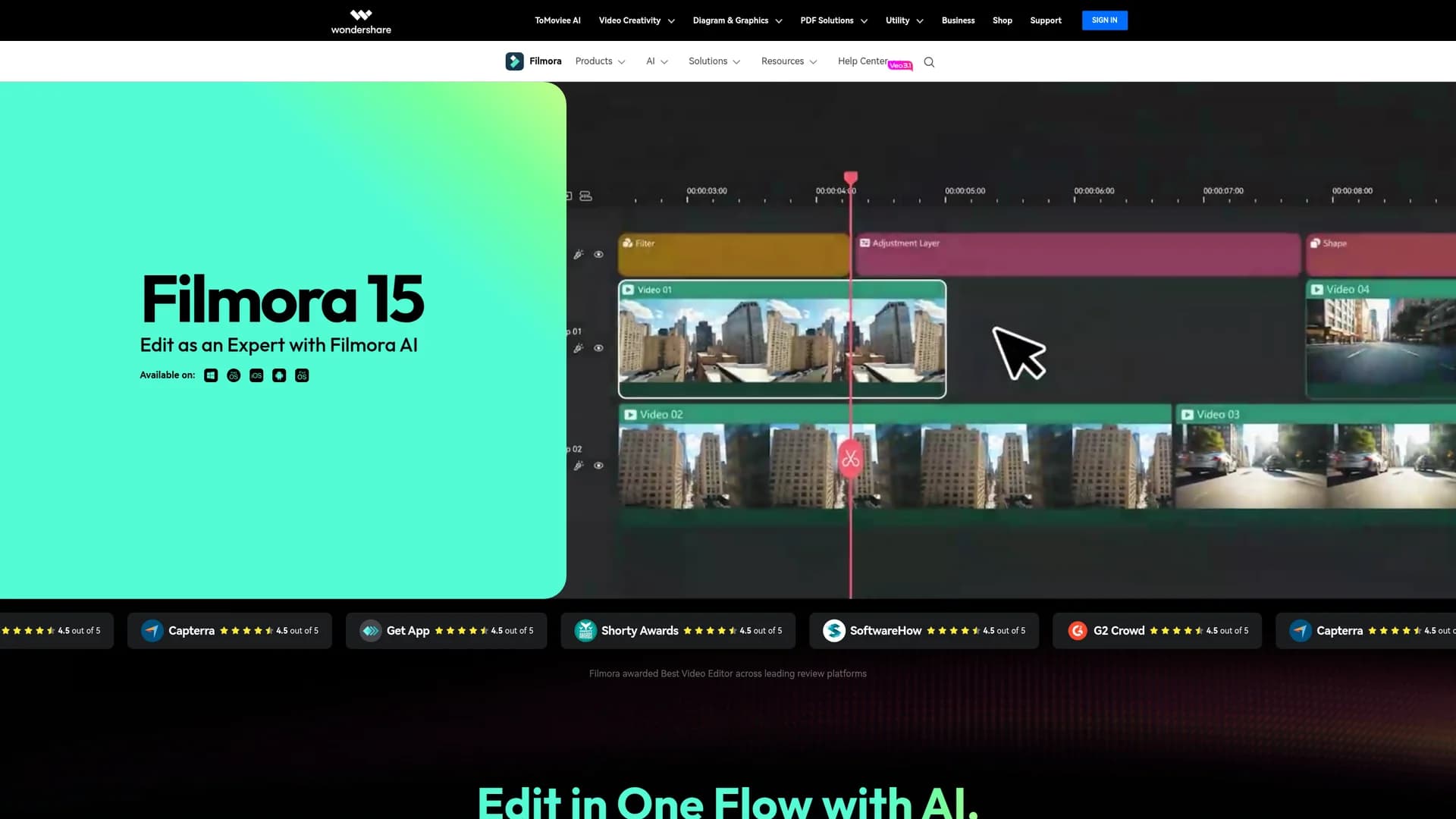
Task: Select the yellow Filter clip bar
Action: click(x=733, y=255)
